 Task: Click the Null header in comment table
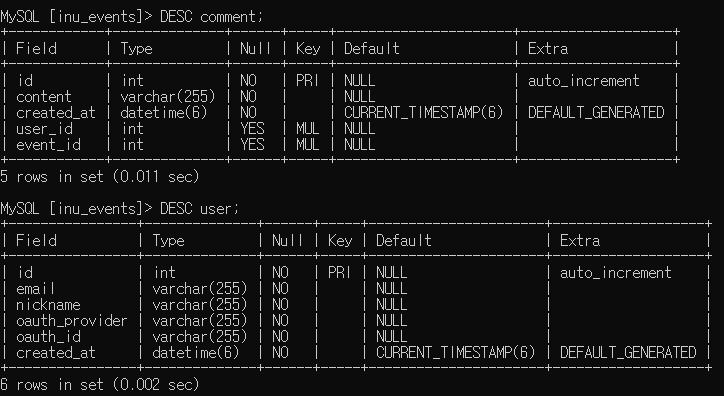point(255,48)
